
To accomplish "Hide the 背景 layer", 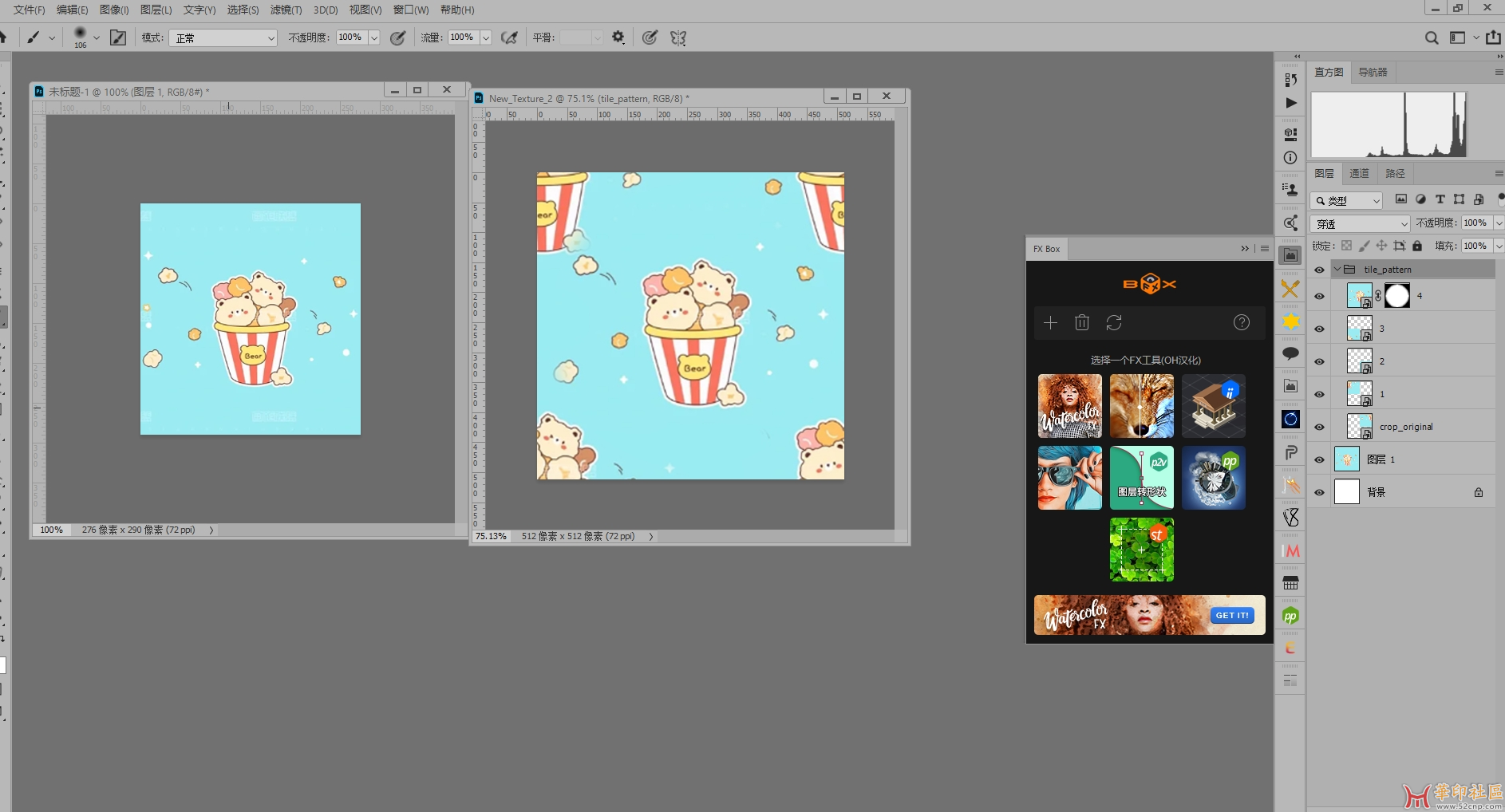I will click(x=1319, y=492).
